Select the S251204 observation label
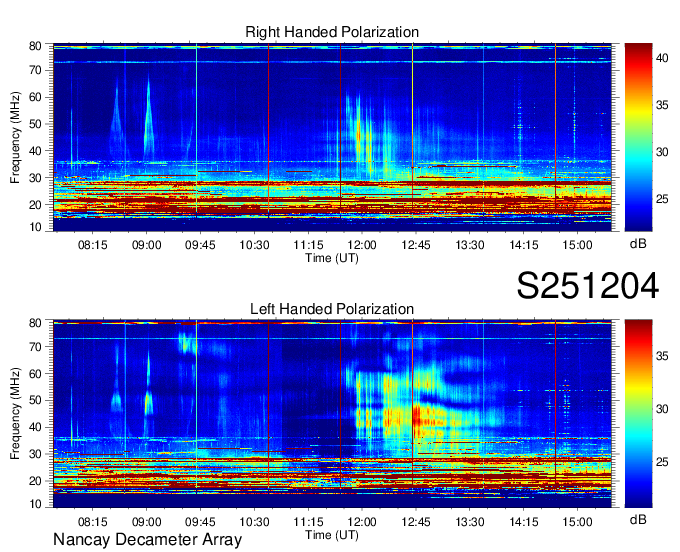 coord(587,286)
